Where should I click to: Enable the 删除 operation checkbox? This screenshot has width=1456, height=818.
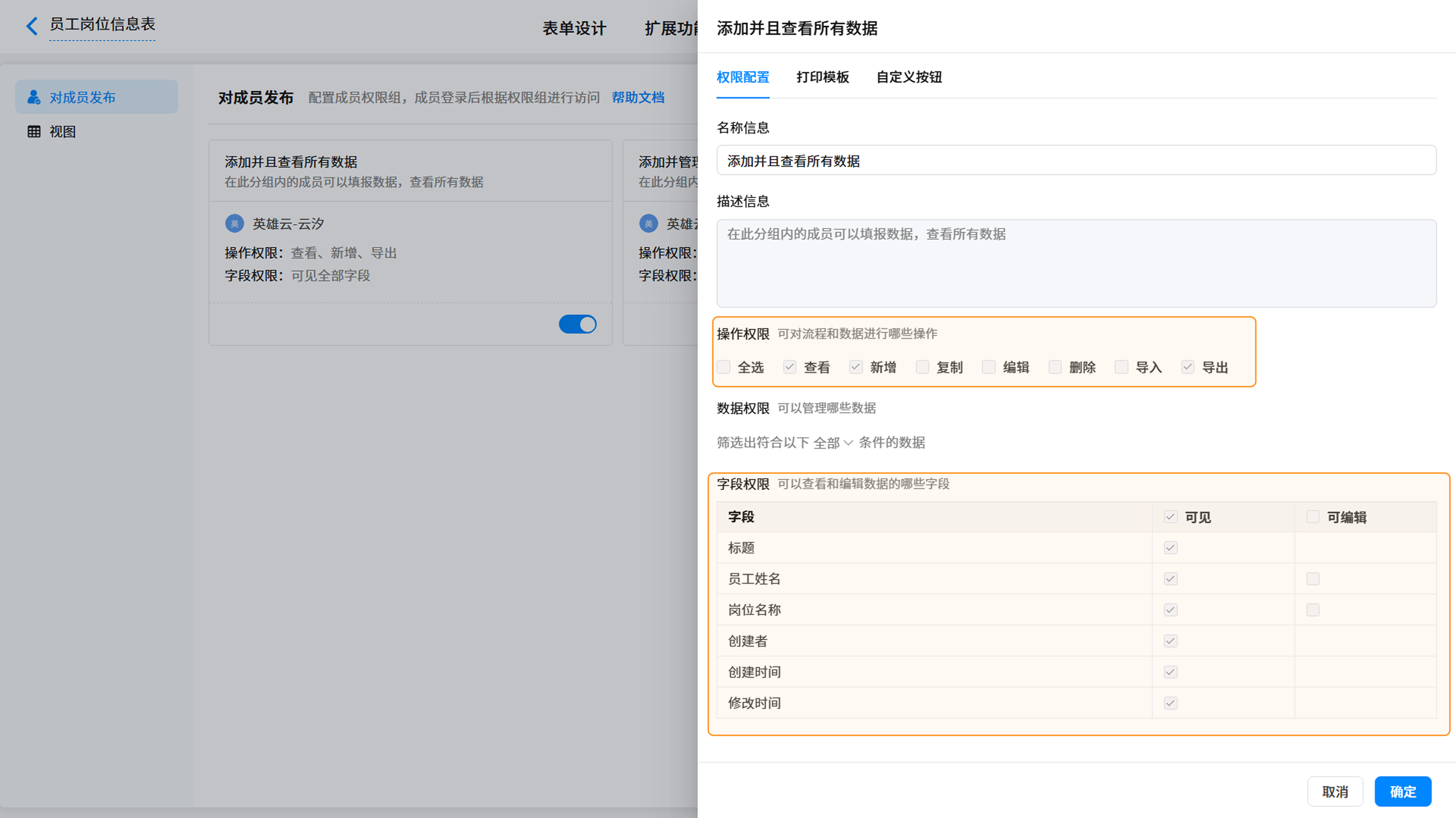pyautogui.click(x=1055, y=367)
